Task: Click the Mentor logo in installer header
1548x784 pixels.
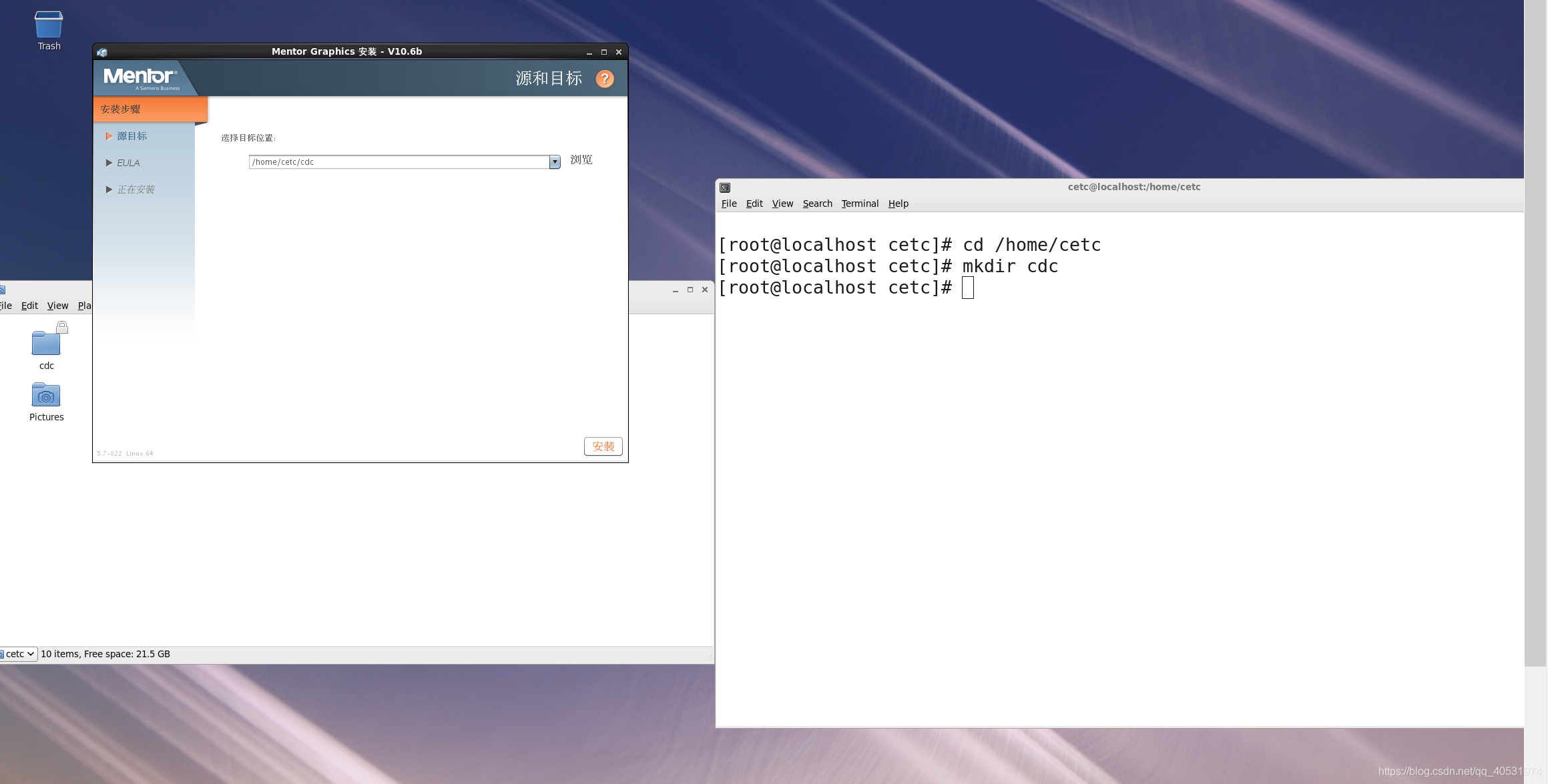Action: [142, 78]
